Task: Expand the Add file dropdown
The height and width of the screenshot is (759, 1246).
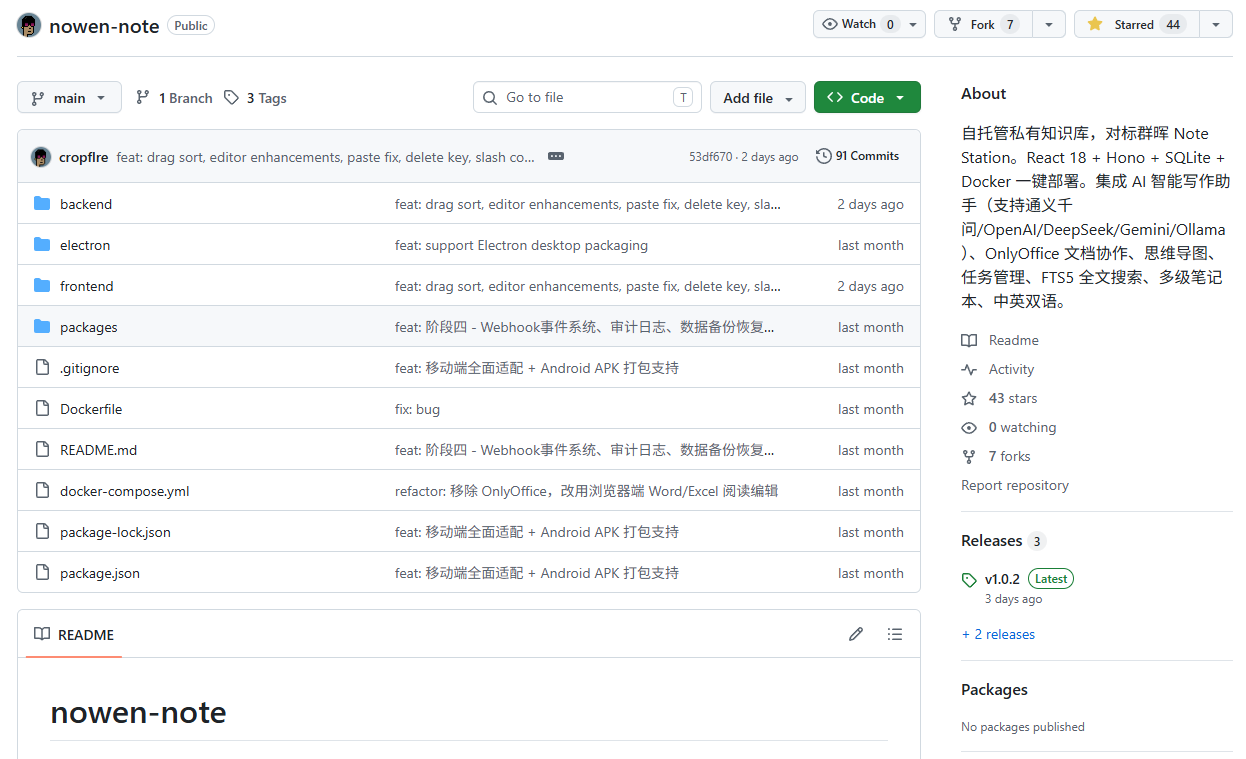Action: 758,98
